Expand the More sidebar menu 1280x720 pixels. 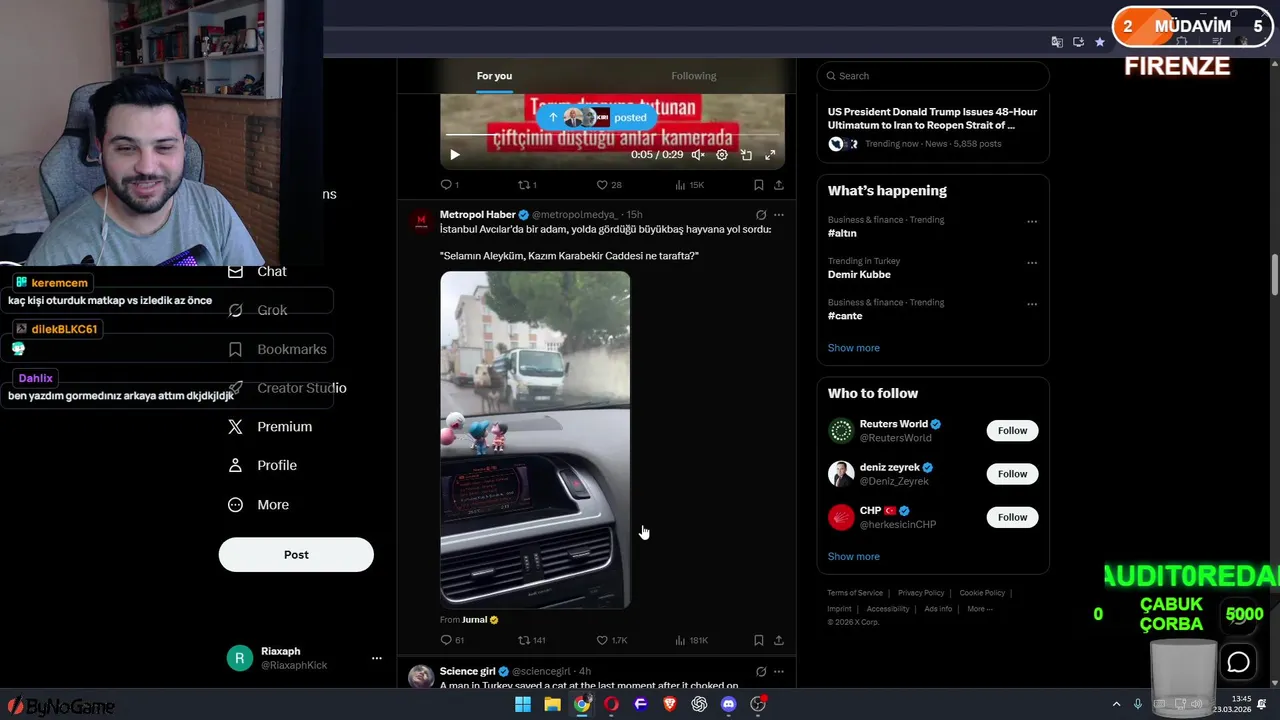pyautogui.click(x=259, y=505)
